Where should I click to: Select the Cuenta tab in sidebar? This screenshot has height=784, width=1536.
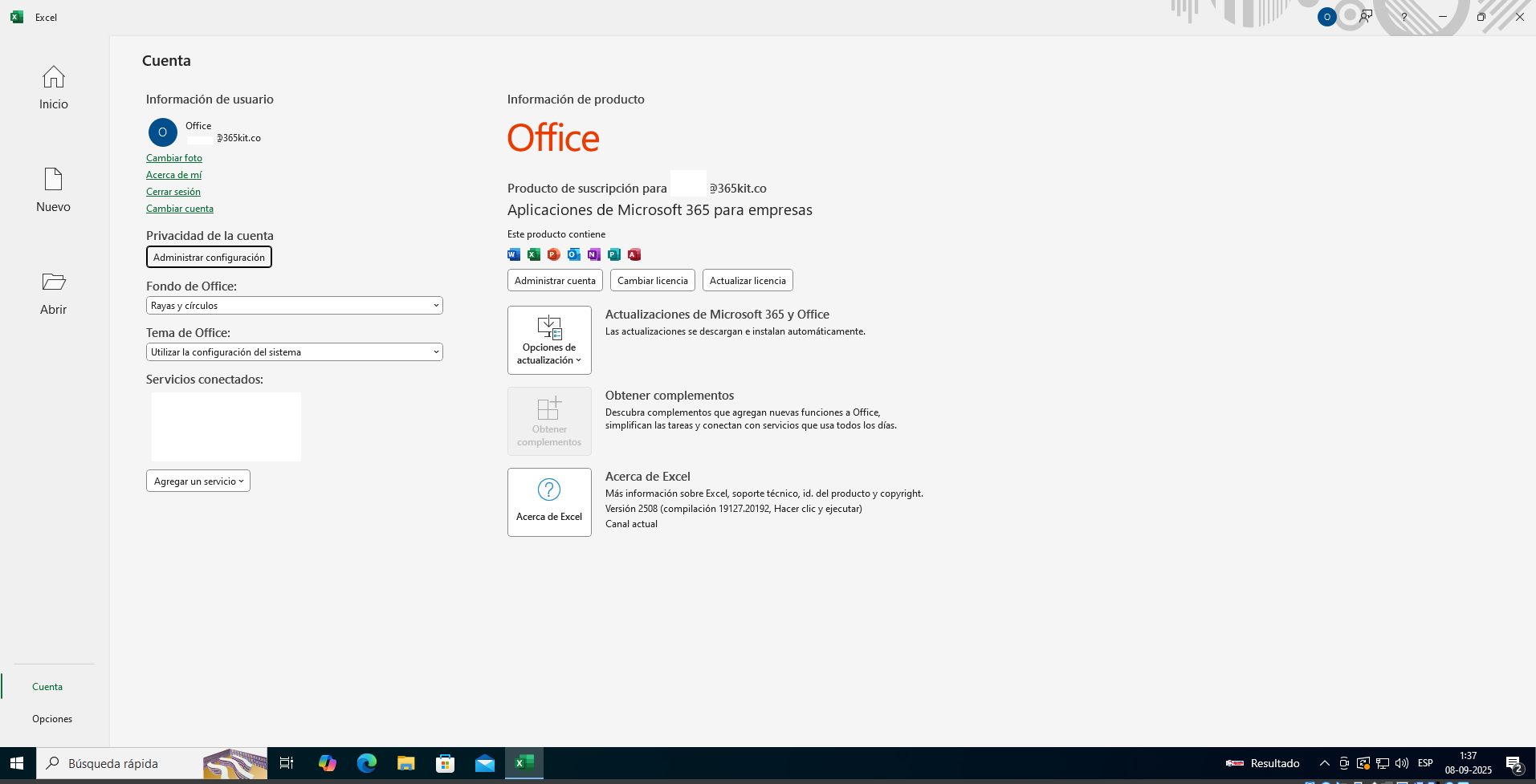pos(47,687)
